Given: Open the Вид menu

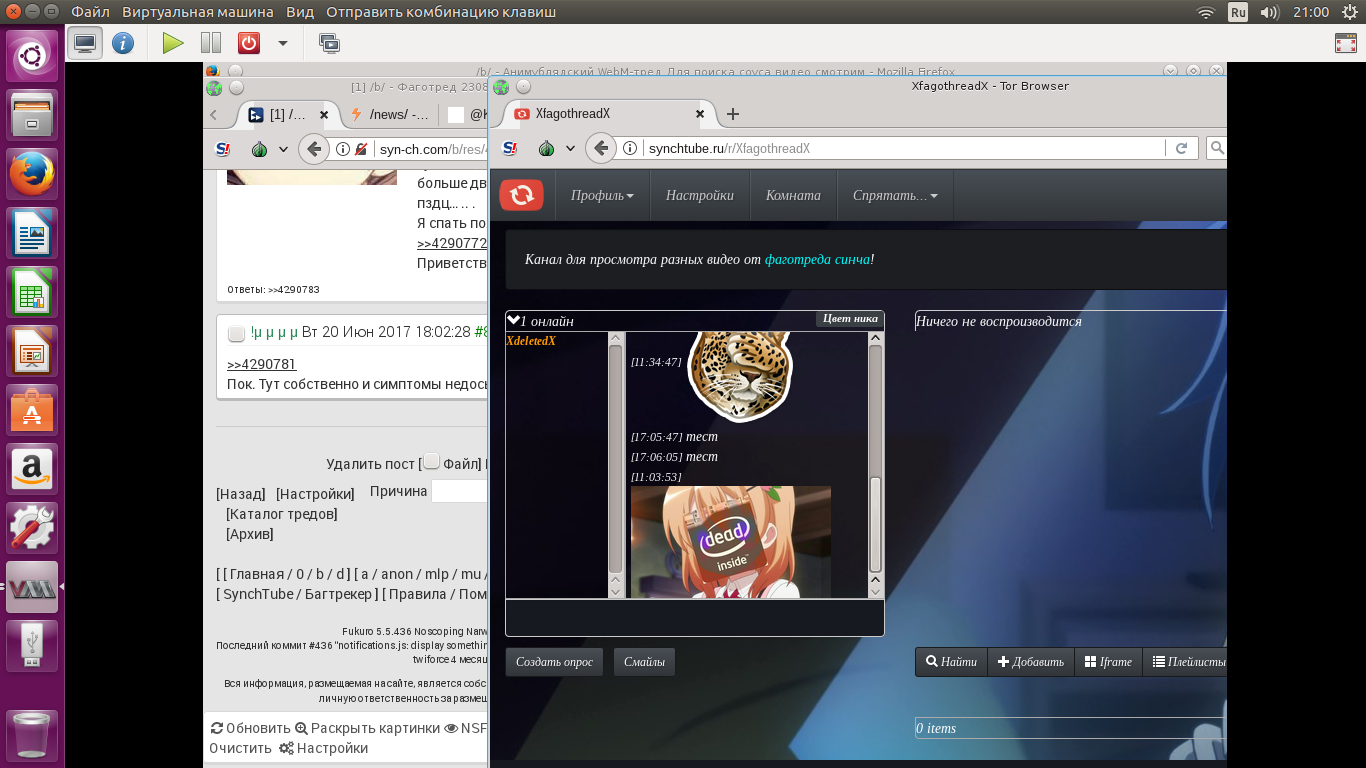Looking at the screenshot, I should [299, 12].
